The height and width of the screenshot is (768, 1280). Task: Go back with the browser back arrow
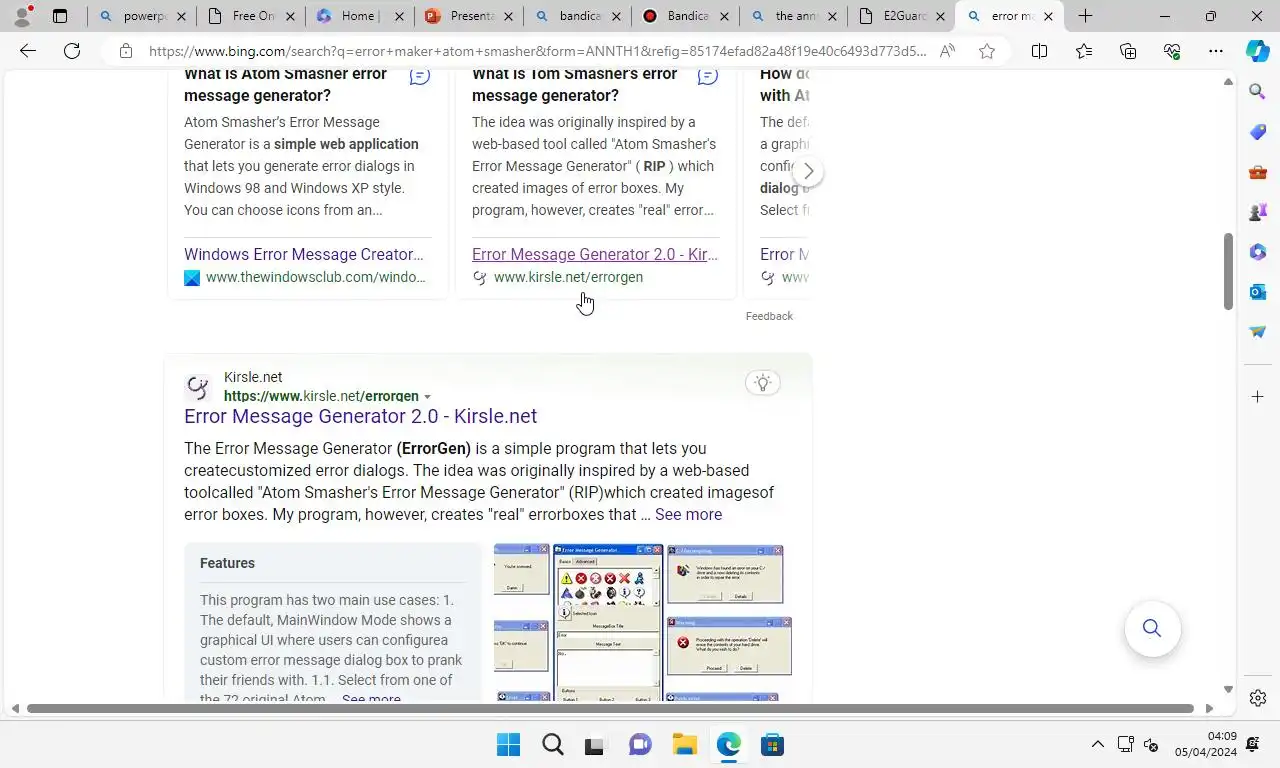pyautogui.click(x=28, y=51)
